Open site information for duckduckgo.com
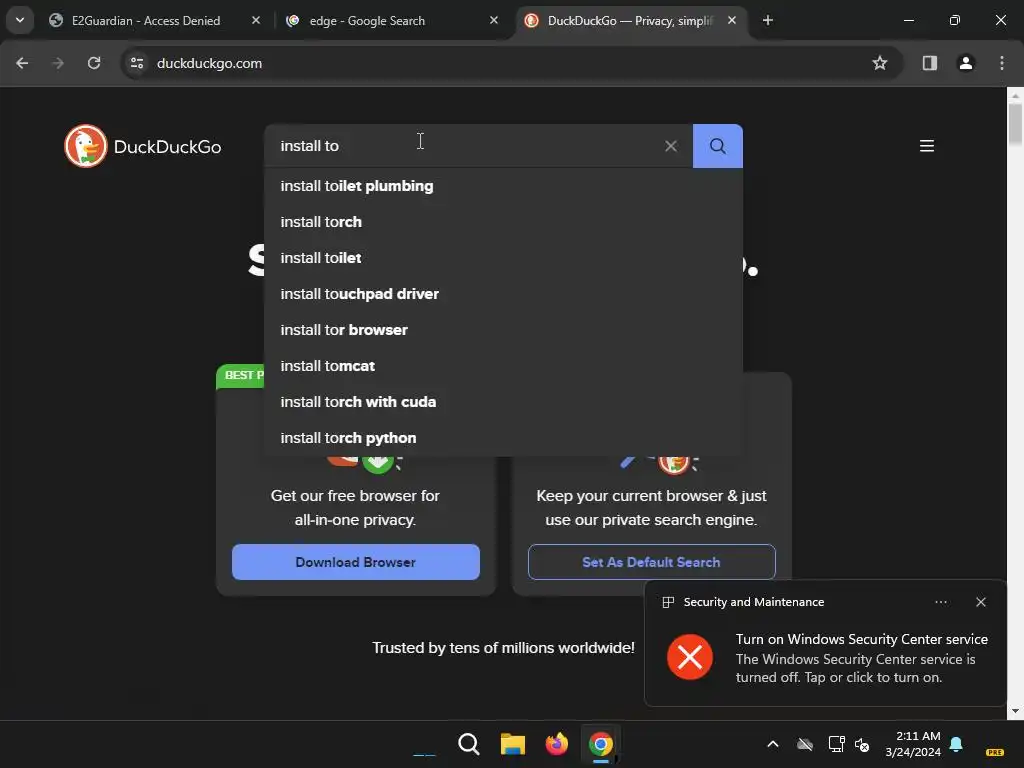This screenshot has height=768, width=1024. pos(137,63)
